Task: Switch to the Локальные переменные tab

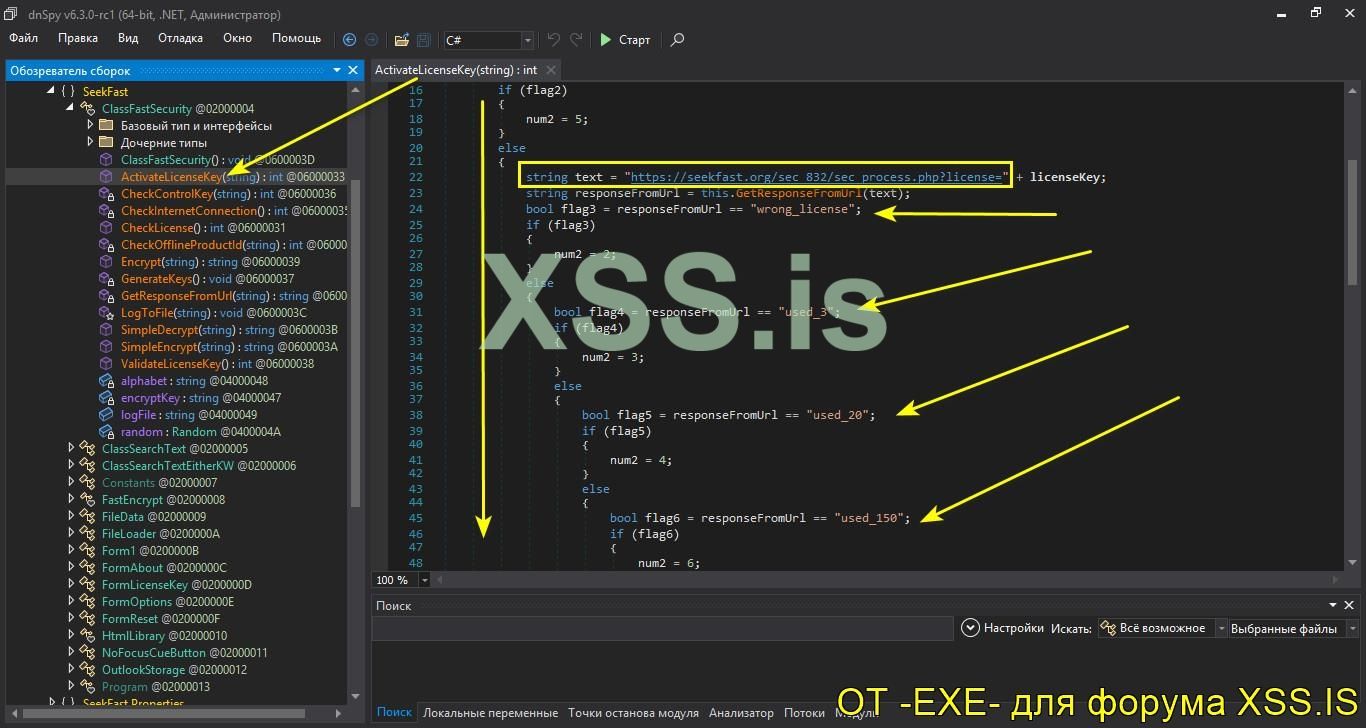Action: tap(490, 713)
